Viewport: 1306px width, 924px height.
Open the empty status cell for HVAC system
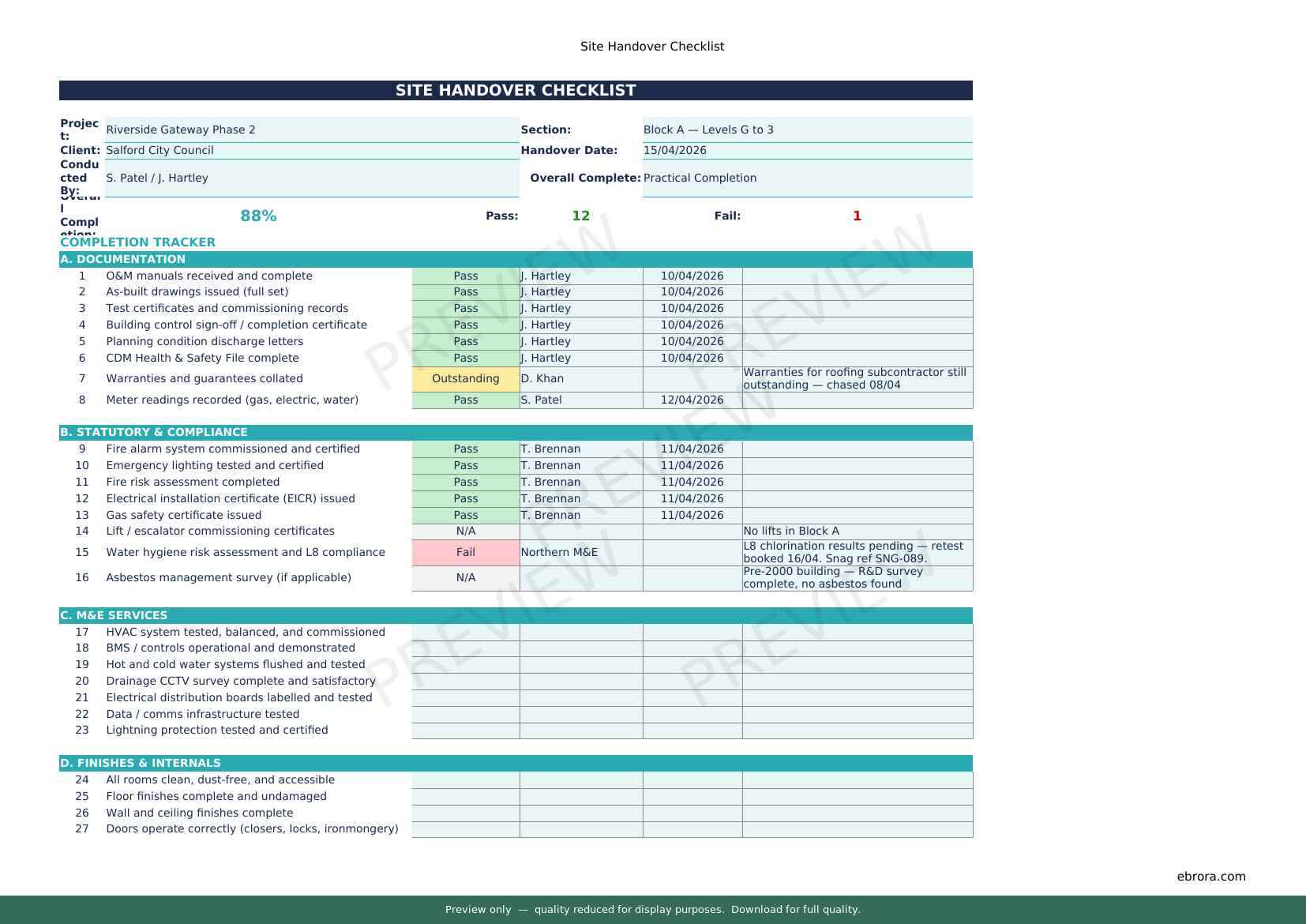tap(465, 632)
